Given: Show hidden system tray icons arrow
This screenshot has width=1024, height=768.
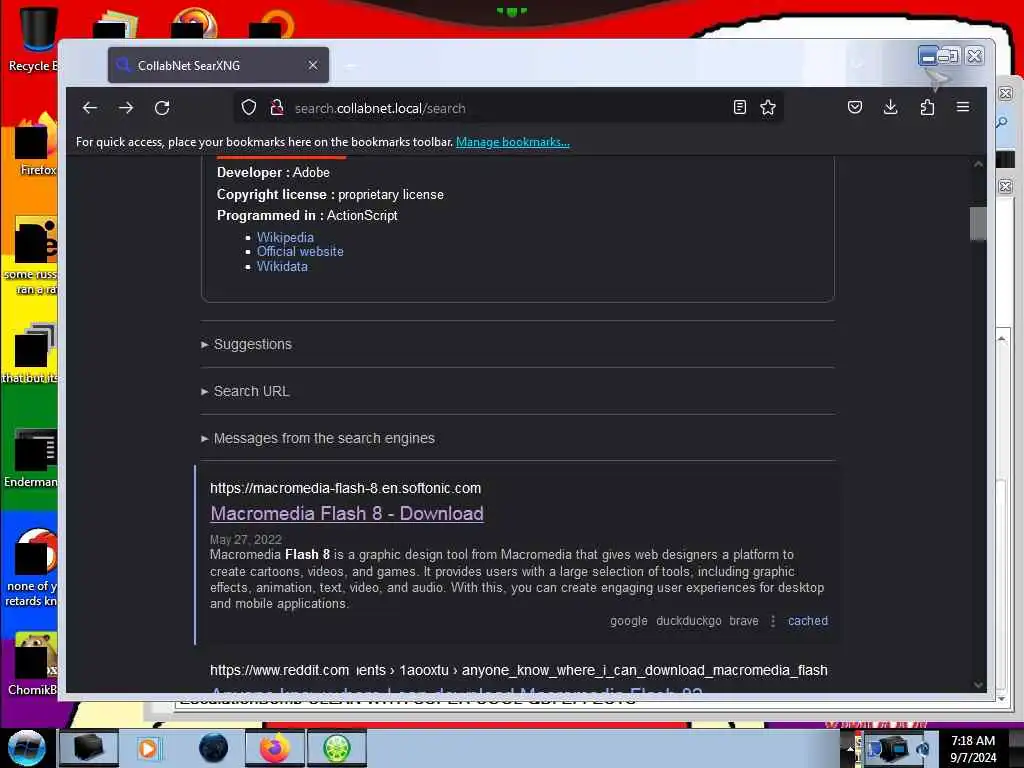Looking at the screenshot, I should pos(850,748).
